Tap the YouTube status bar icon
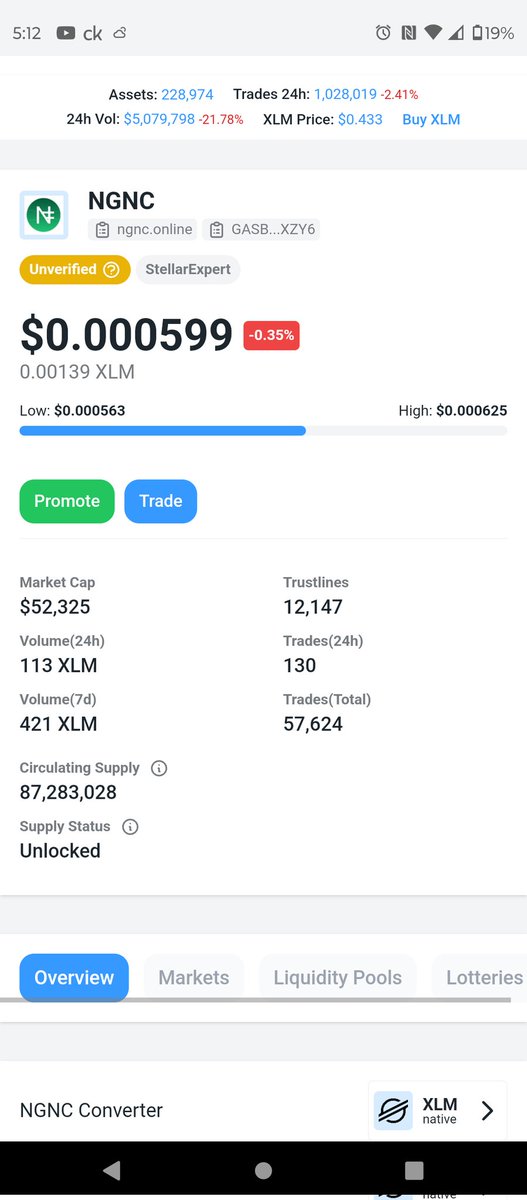 point(65,33)
